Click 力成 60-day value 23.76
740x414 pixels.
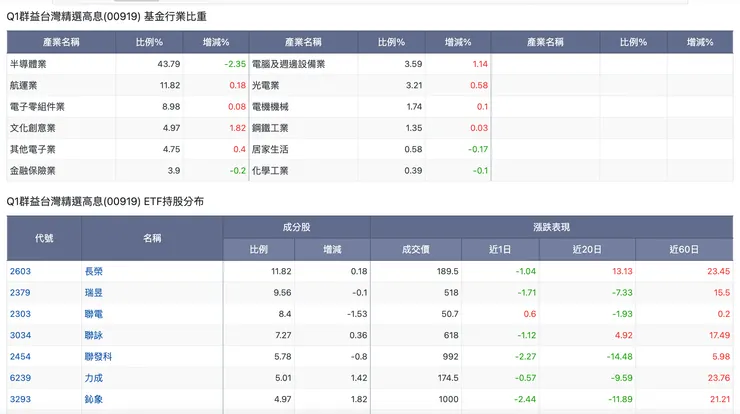719,378
